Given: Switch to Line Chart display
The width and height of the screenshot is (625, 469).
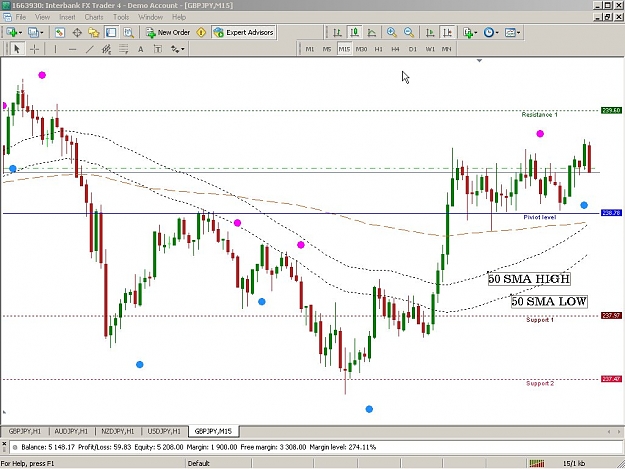Looking at the screenshot, I should point(371,32).
